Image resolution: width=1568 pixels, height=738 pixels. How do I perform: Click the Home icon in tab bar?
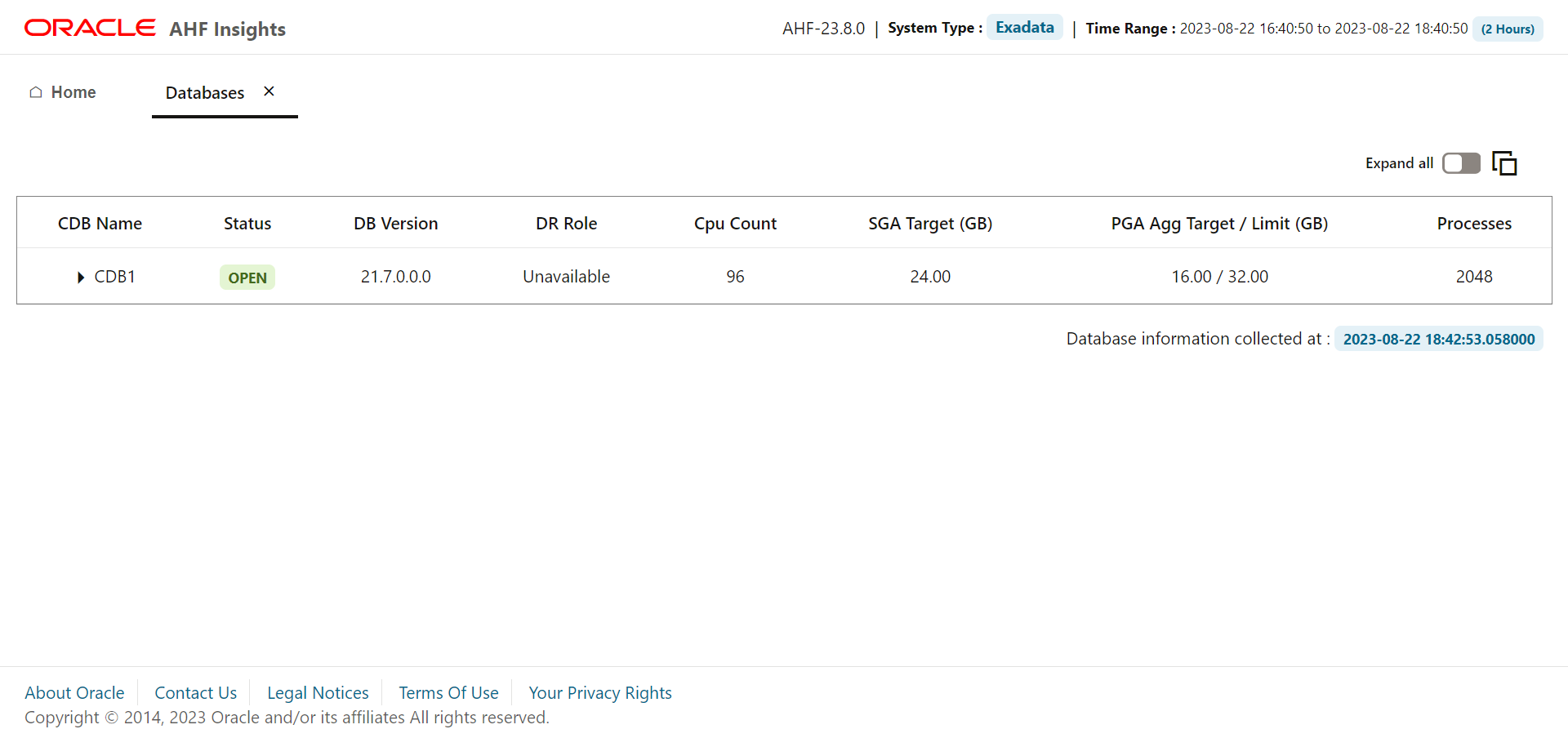pos(36,92)
